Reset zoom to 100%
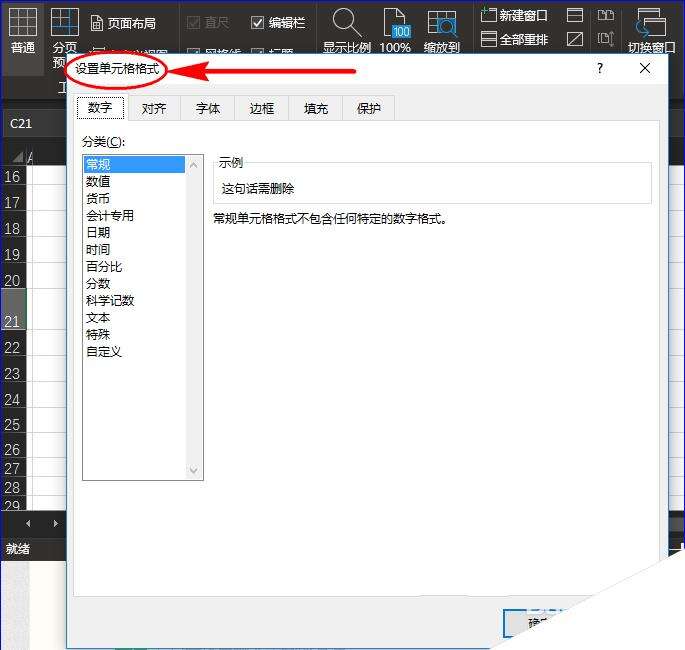Image resolution: width=685 pixels, height=650 pixels. click(x=395, y=30)
